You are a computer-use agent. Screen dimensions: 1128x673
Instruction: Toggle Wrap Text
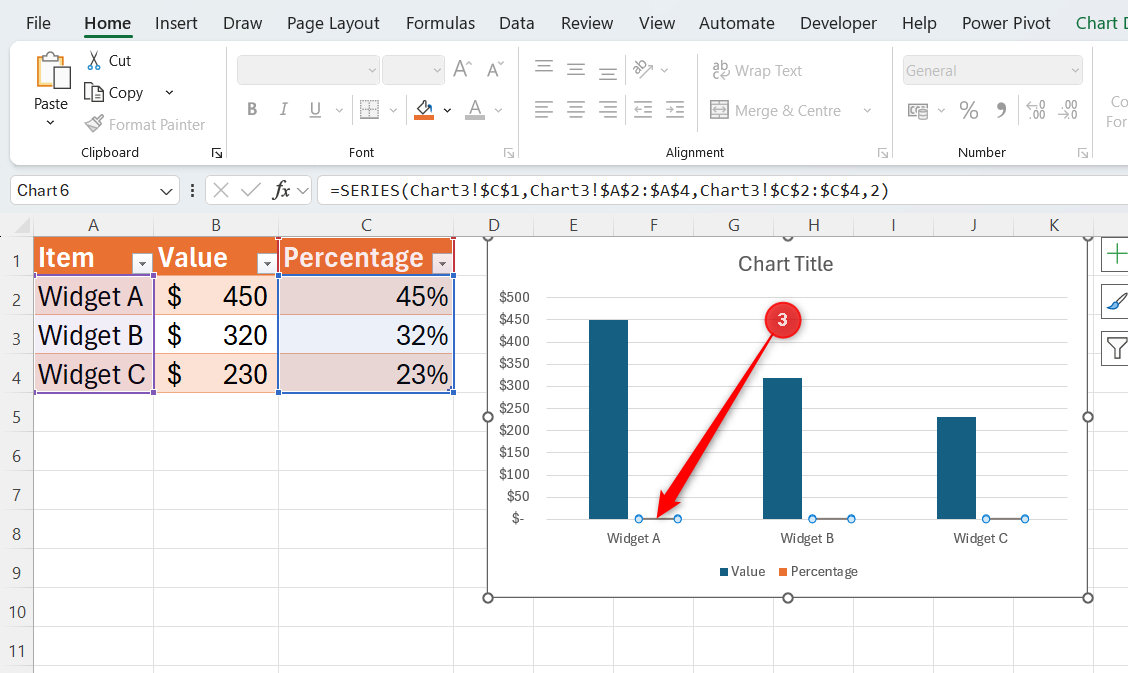click(x=757, y=70)
